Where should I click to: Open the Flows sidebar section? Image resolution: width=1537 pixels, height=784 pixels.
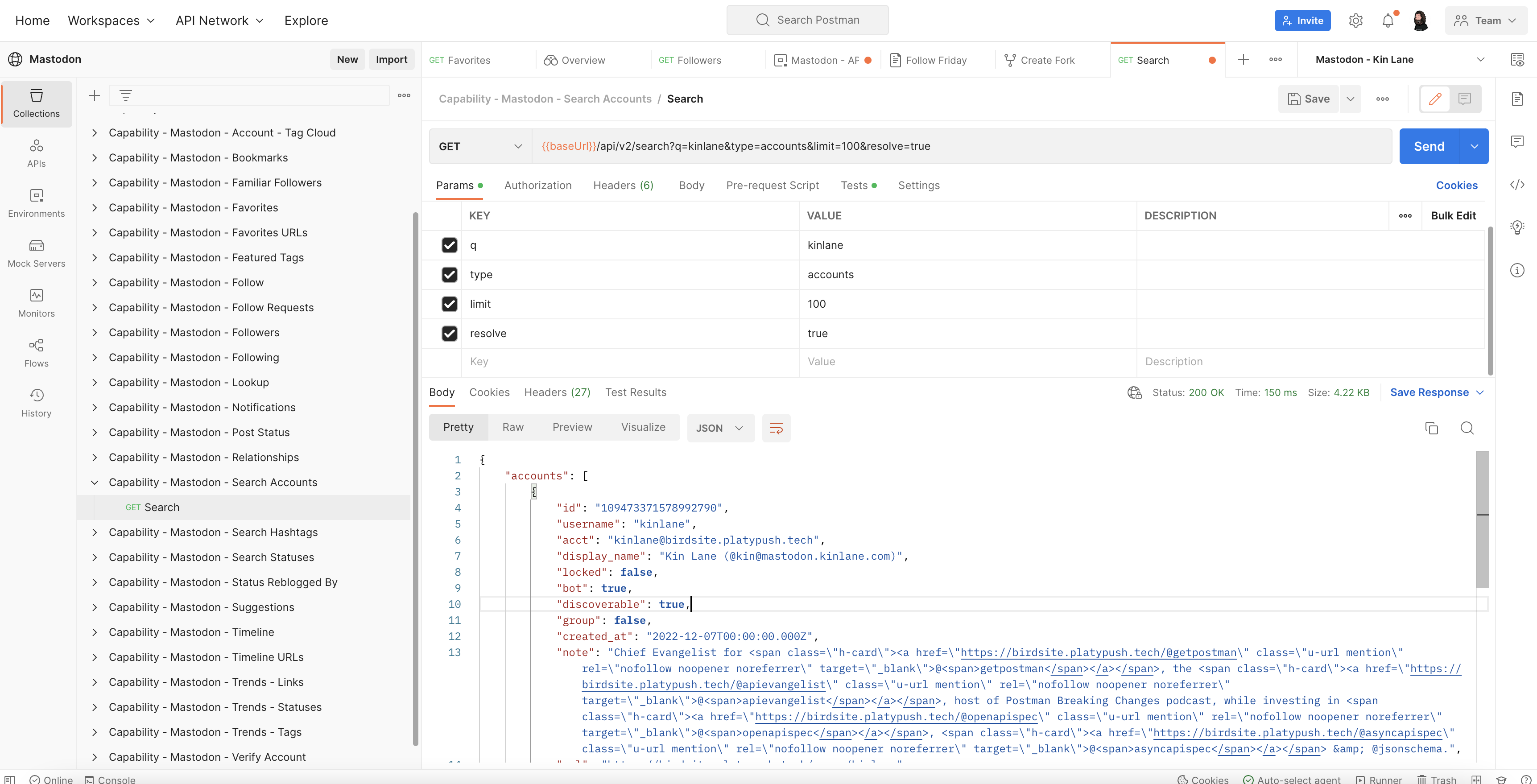pos(37,353)
